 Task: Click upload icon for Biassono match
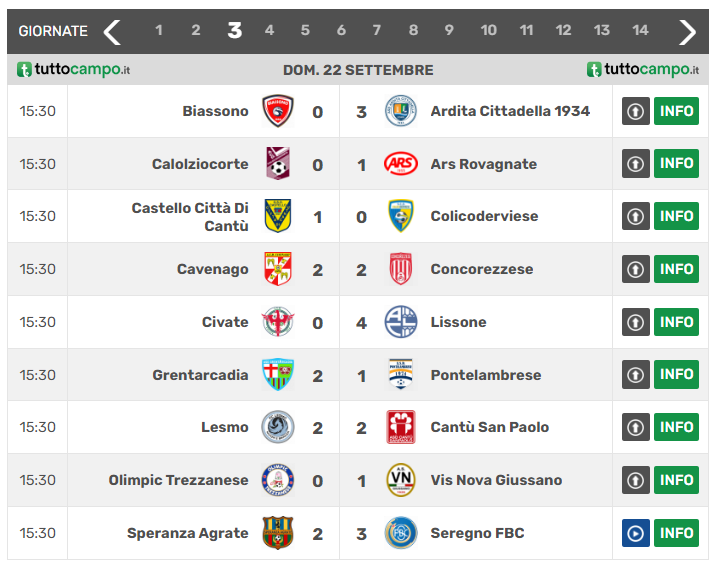(x=635, y=111)
